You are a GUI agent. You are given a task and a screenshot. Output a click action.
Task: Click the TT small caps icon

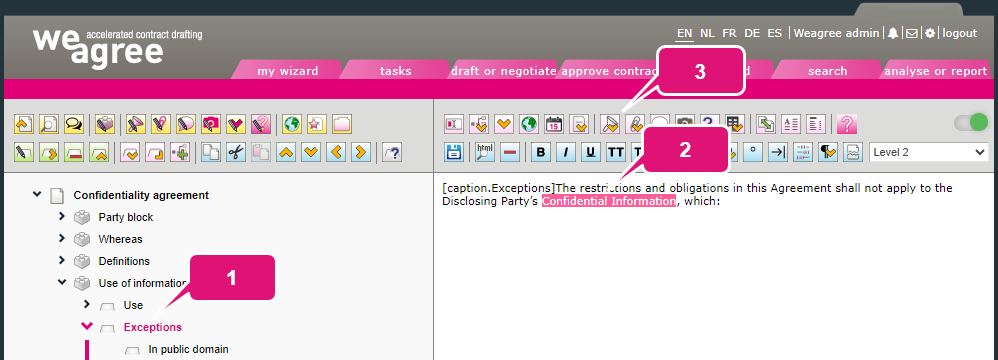coord(616,152)
